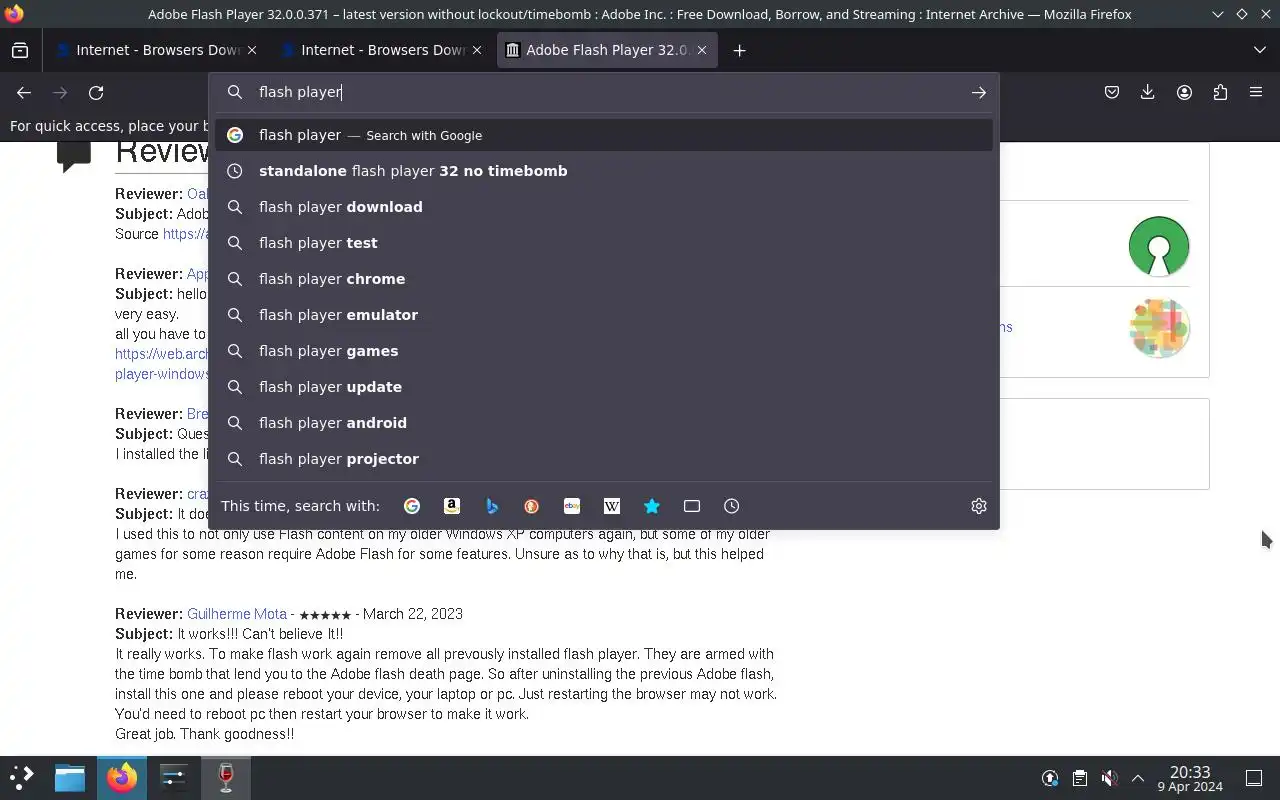
Task: Close second Internet - Browsers tab
Action: [476, 50]
